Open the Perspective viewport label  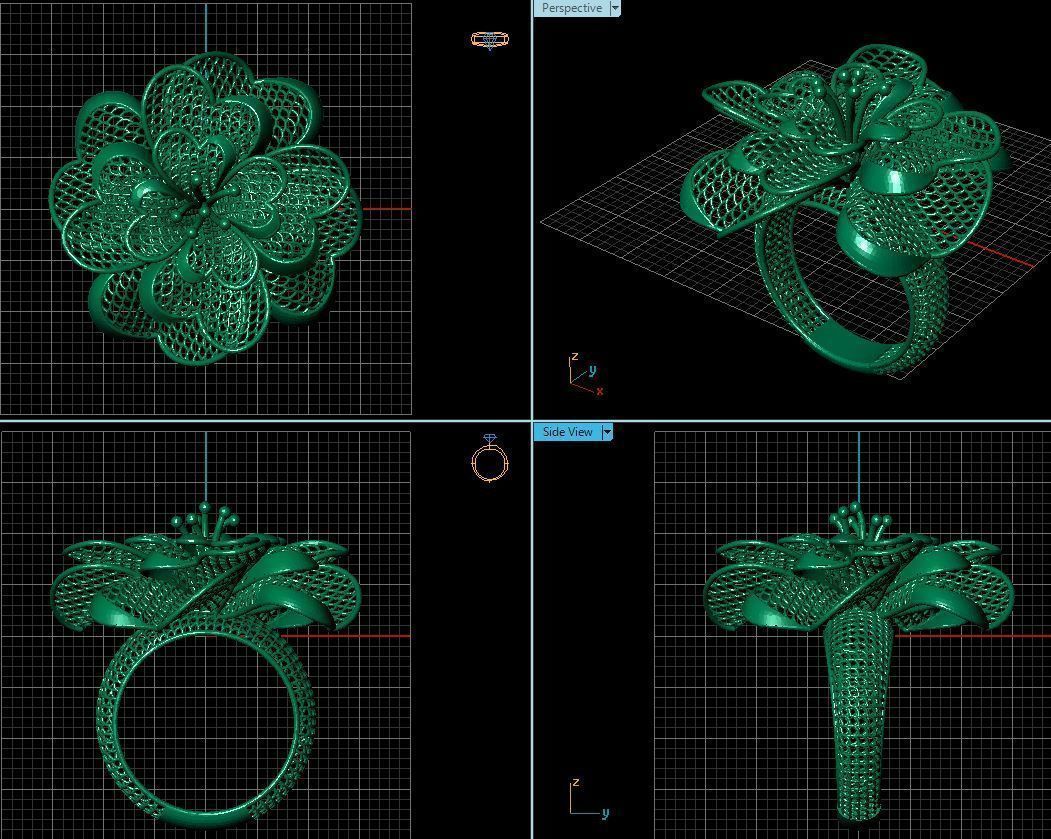tap(572, 8)
